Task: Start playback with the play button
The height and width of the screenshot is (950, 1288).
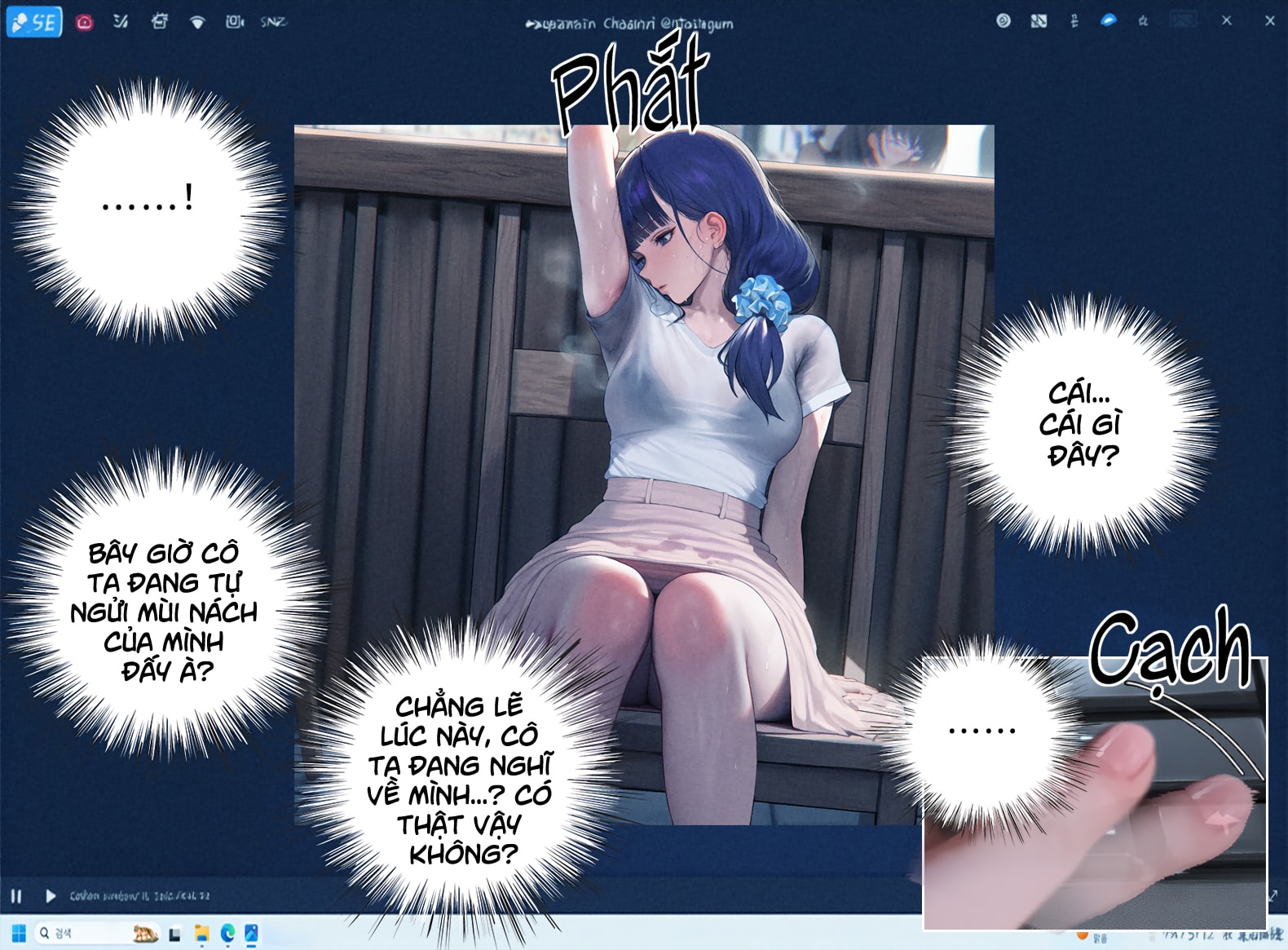Action: (x=51, y=896)
